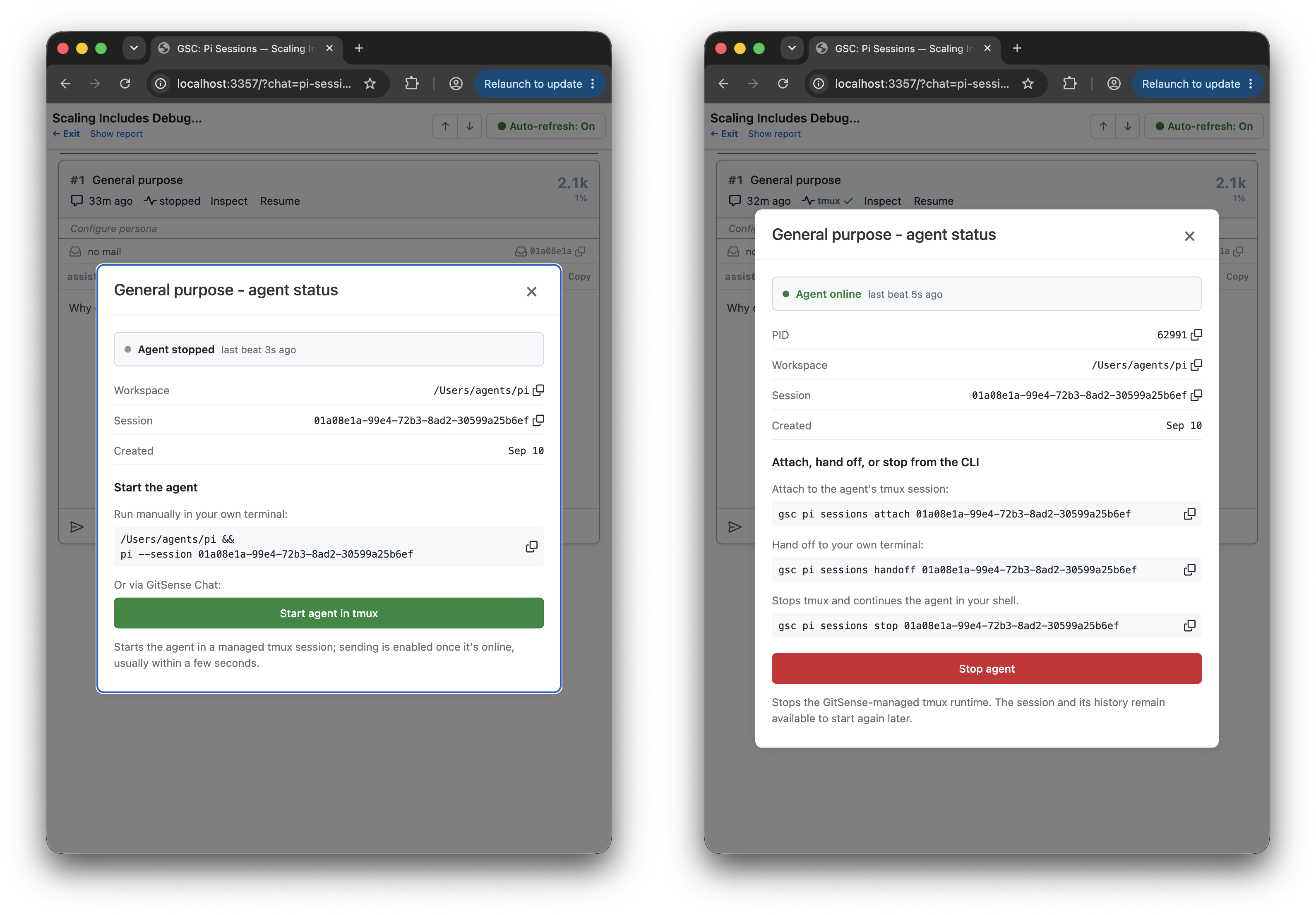Close GSC: Pi Sessions tab in left browser

pos(329,48)
